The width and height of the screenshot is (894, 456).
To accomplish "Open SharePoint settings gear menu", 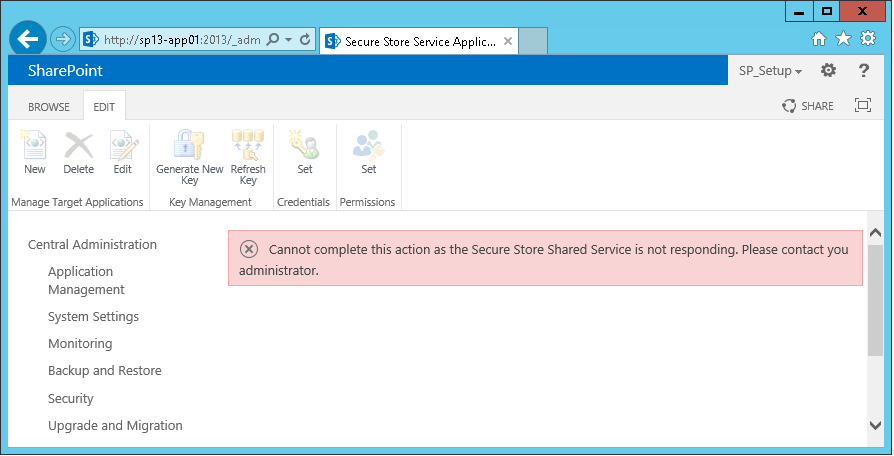I will point(828,70).
